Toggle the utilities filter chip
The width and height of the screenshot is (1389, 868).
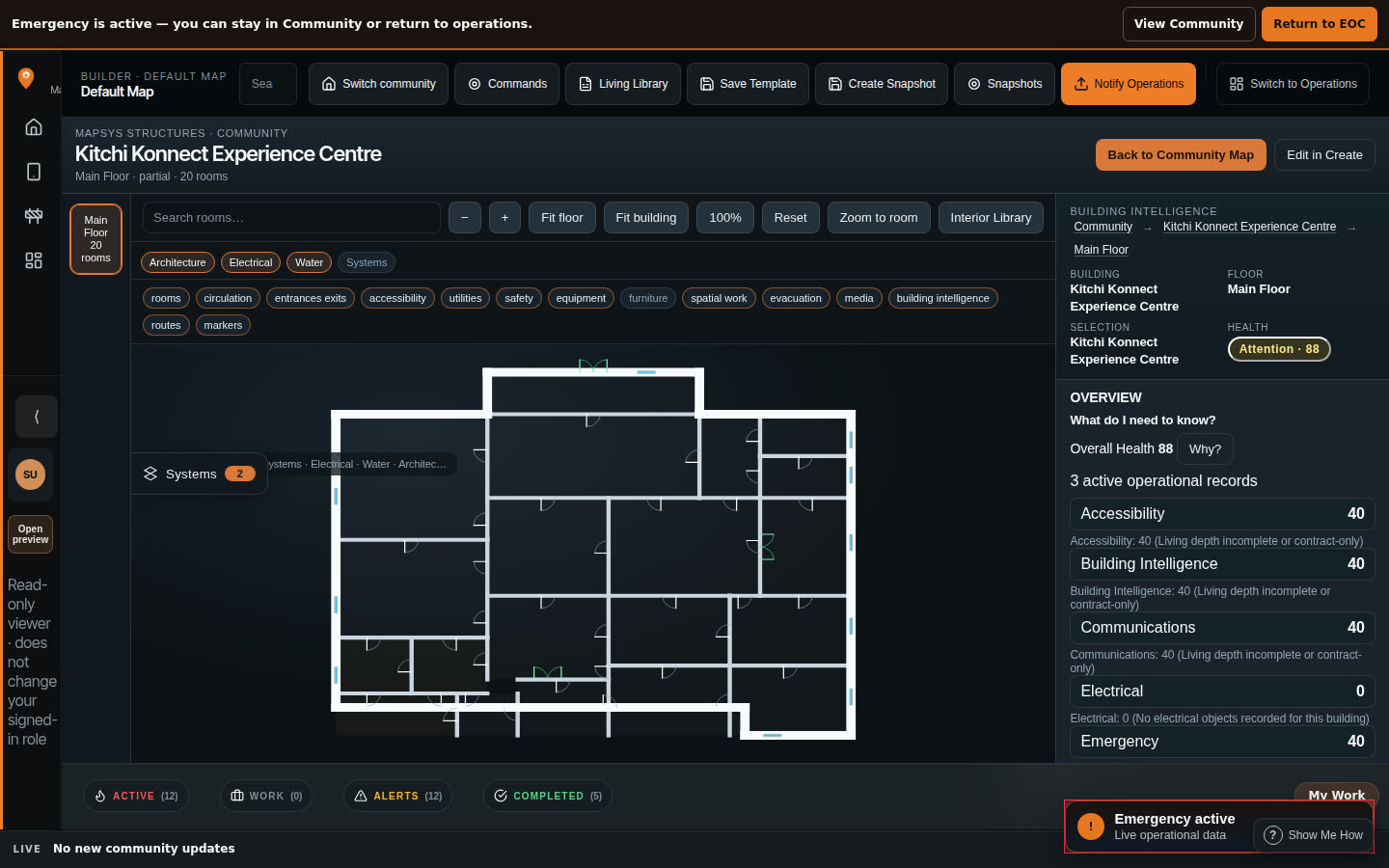pos(465,298)
